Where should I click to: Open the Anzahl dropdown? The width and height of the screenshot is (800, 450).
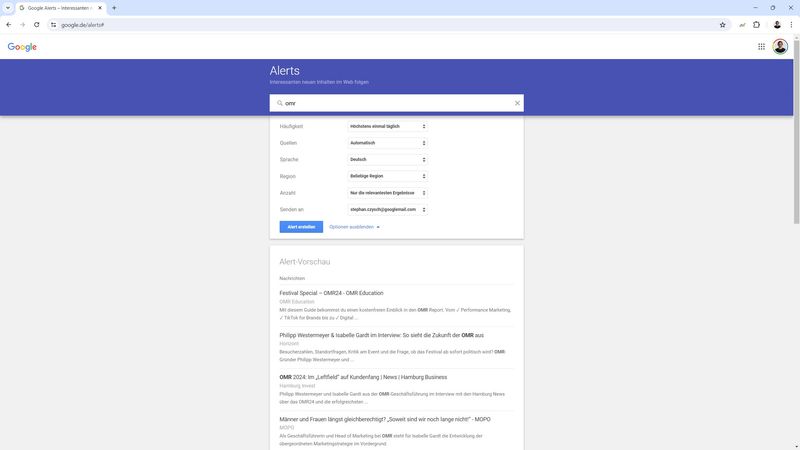[x=387, y=193]
